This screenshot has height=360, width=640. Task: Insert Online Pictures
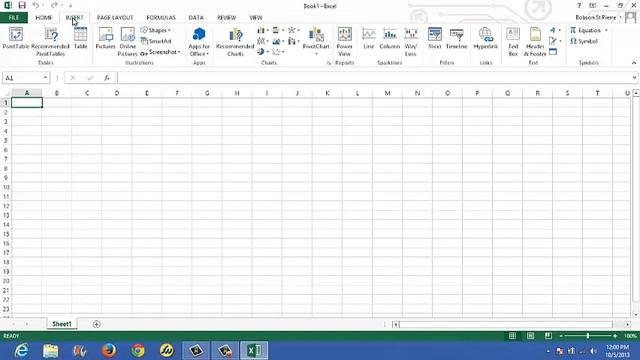pyautogui.click(x=127, y=42)
